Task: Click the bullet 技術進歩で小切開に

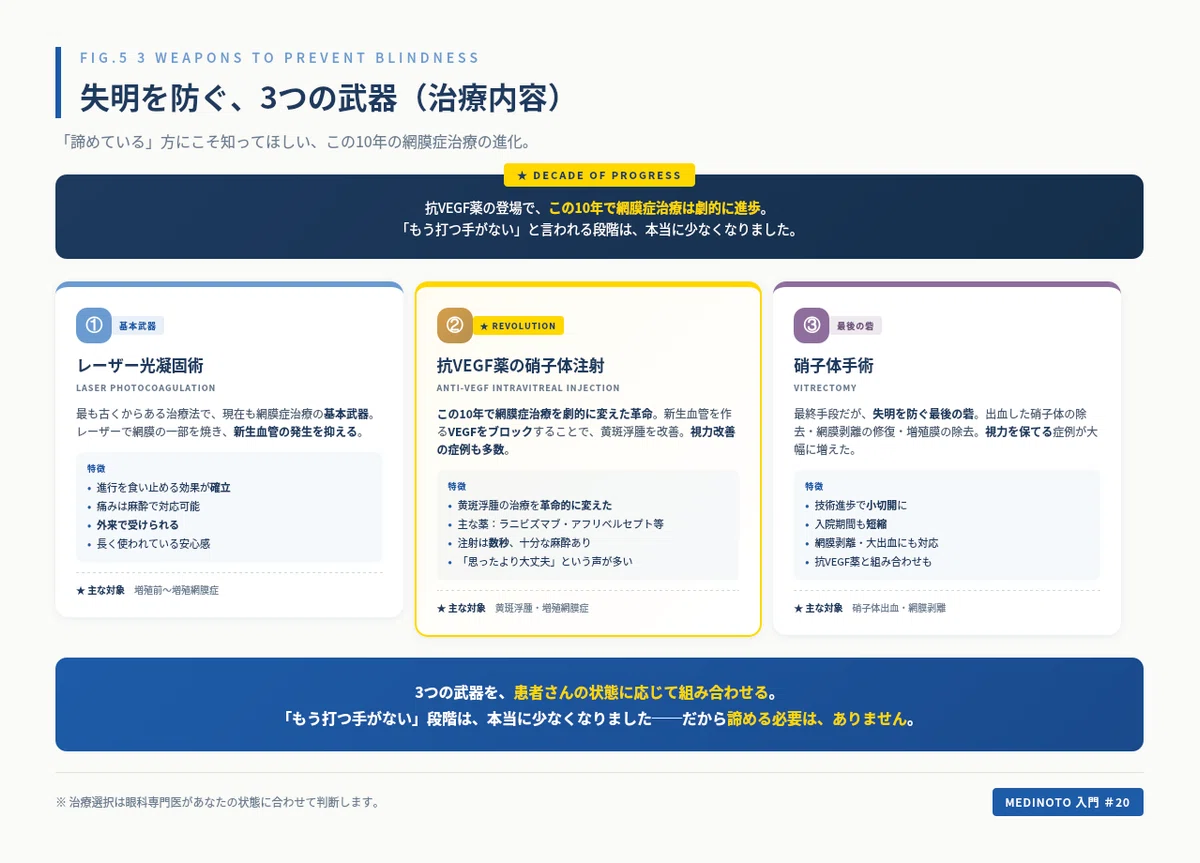Action: [x=861, y=505]
